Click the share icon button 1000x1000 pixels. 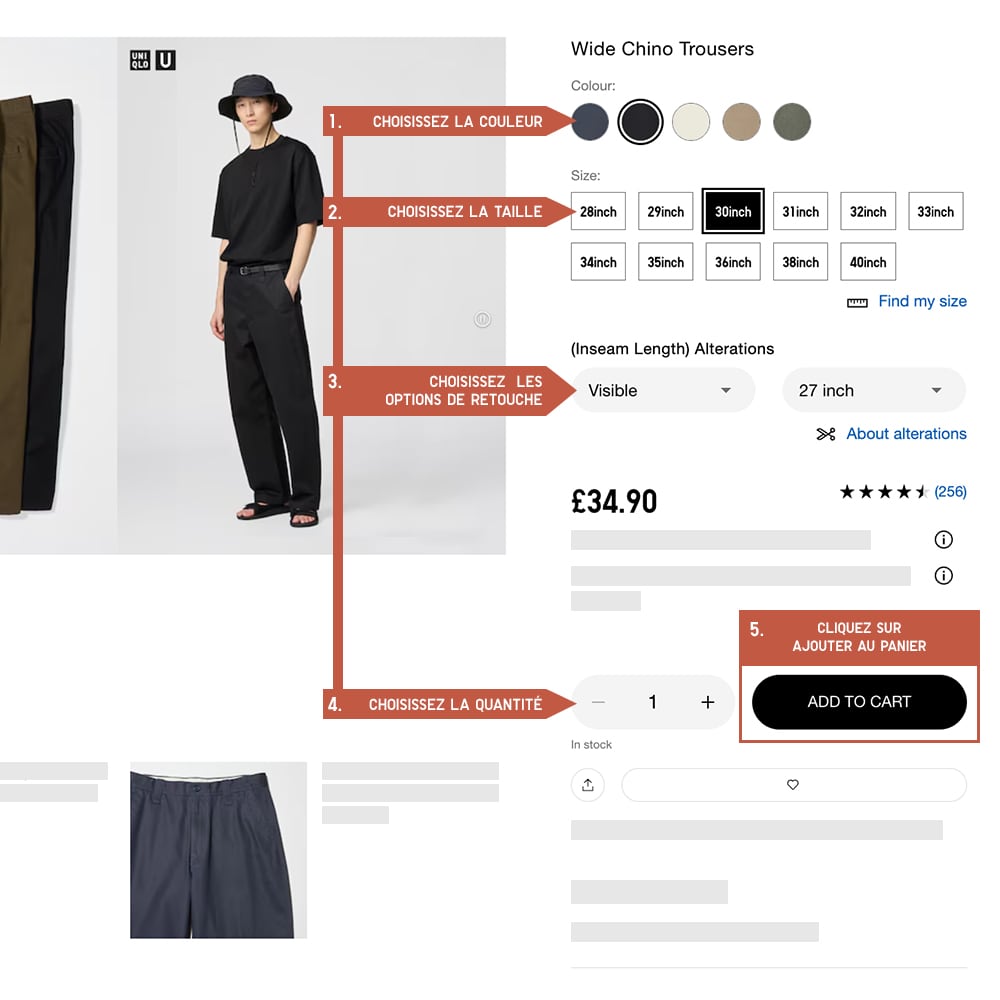(x=587, y=784)
